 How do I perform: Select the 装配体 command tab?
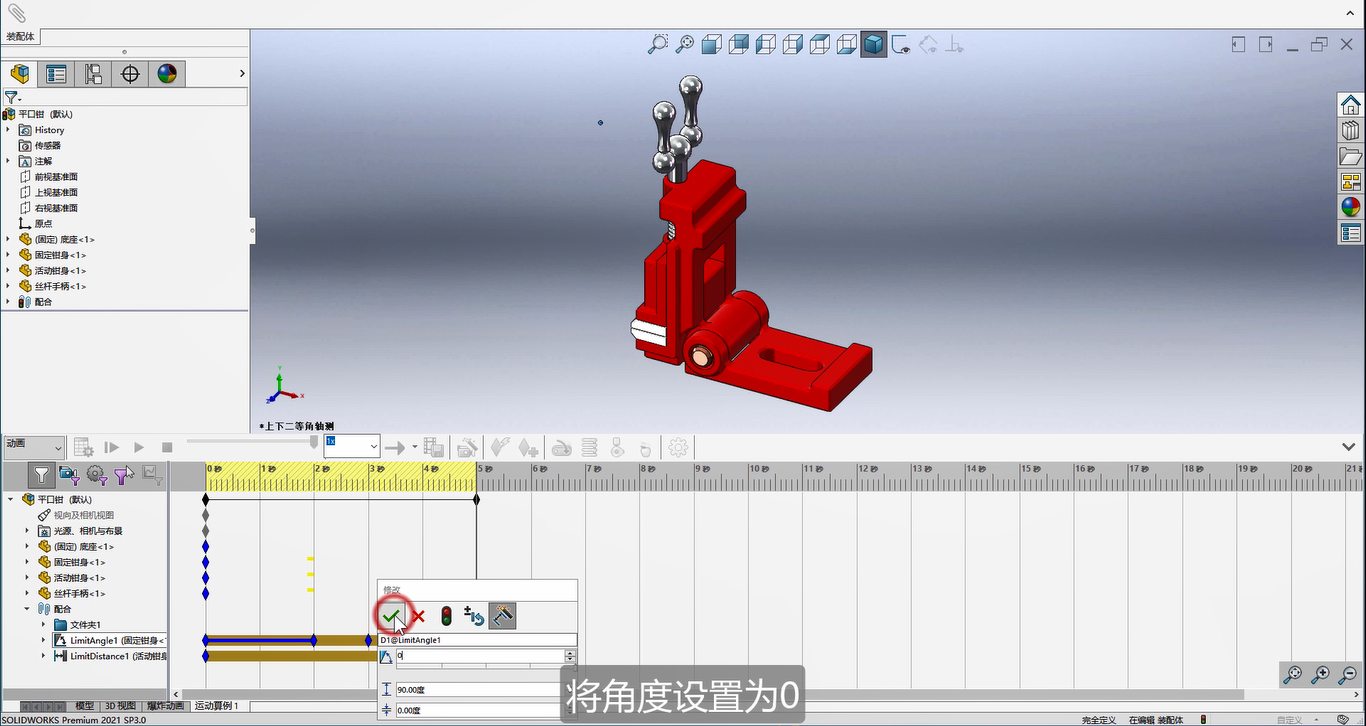(x=20, y=37)
